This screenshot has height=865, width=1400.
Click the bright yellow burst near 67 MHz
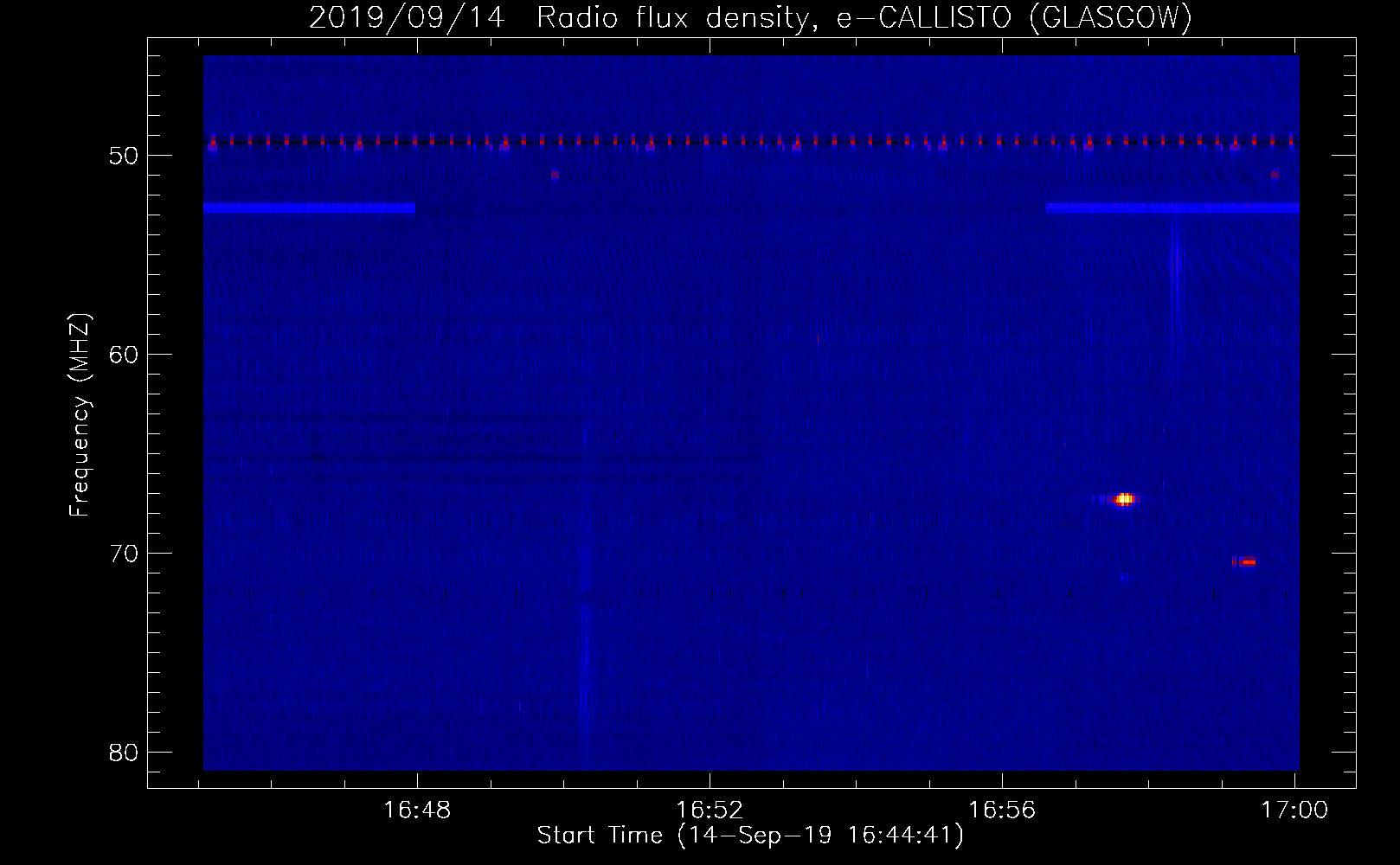pyautogui.click(x=1123, y=499)
